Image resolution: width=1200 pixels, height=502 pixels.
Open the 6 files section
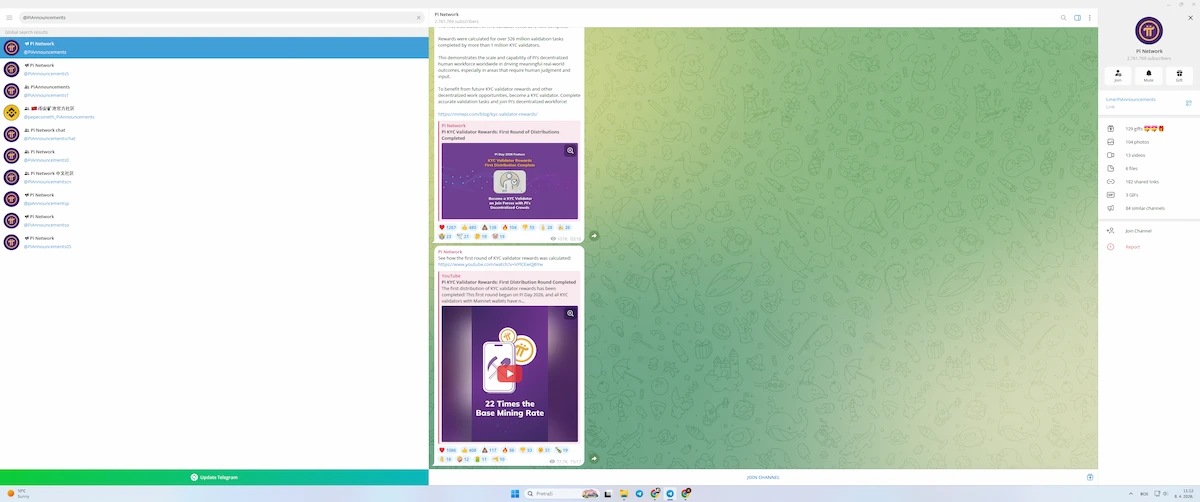point(1149,168)
